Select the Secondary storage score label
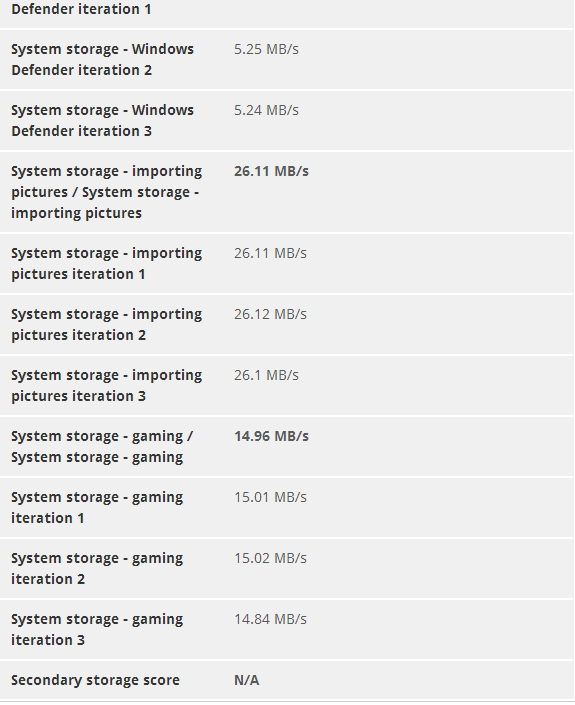Image resolution: width=575 pixels, height=705 pixels. pyautogui.click(x=95, y=680)
